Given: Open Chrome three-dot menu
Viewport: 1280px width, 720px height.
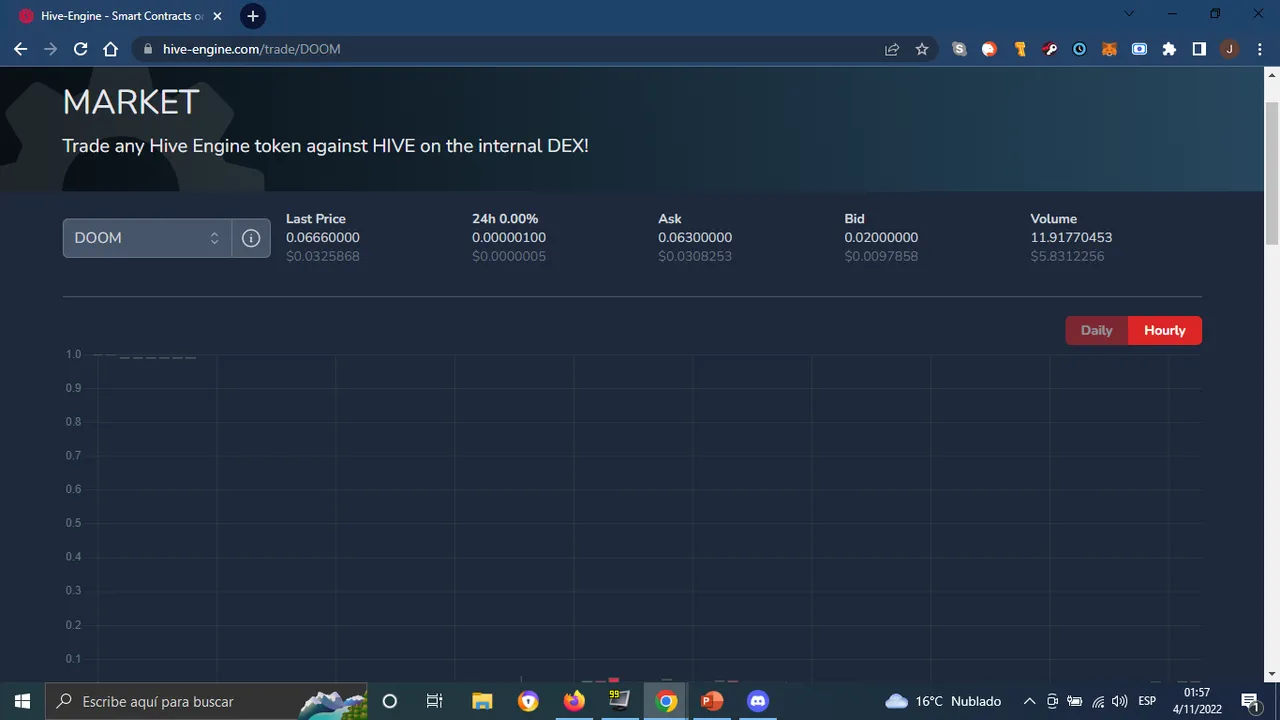Looking at the screenshot, I should coord(1259,49).
